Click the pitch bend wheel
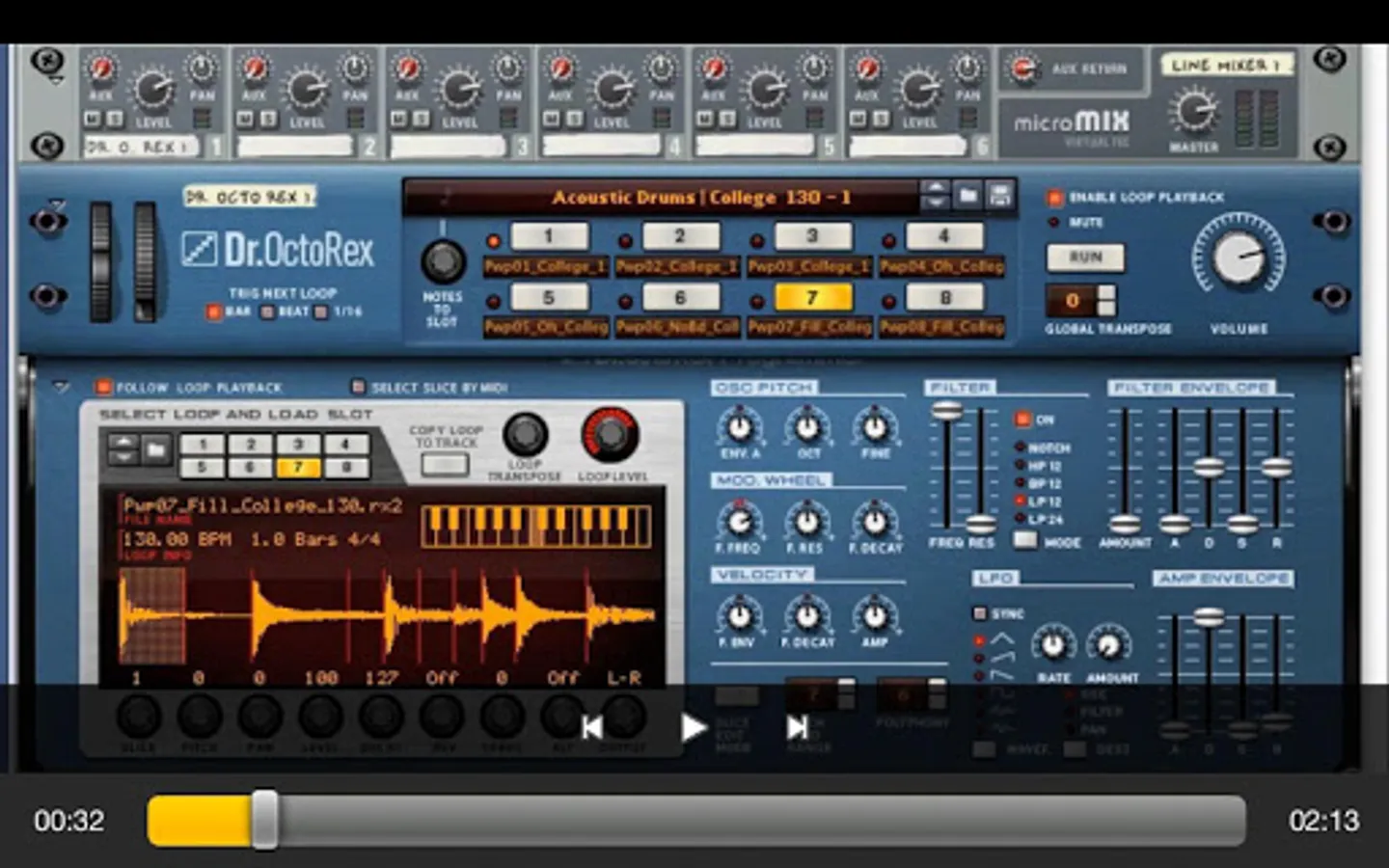This screenshot has width=1389, height=868. [x=100, y=261]
